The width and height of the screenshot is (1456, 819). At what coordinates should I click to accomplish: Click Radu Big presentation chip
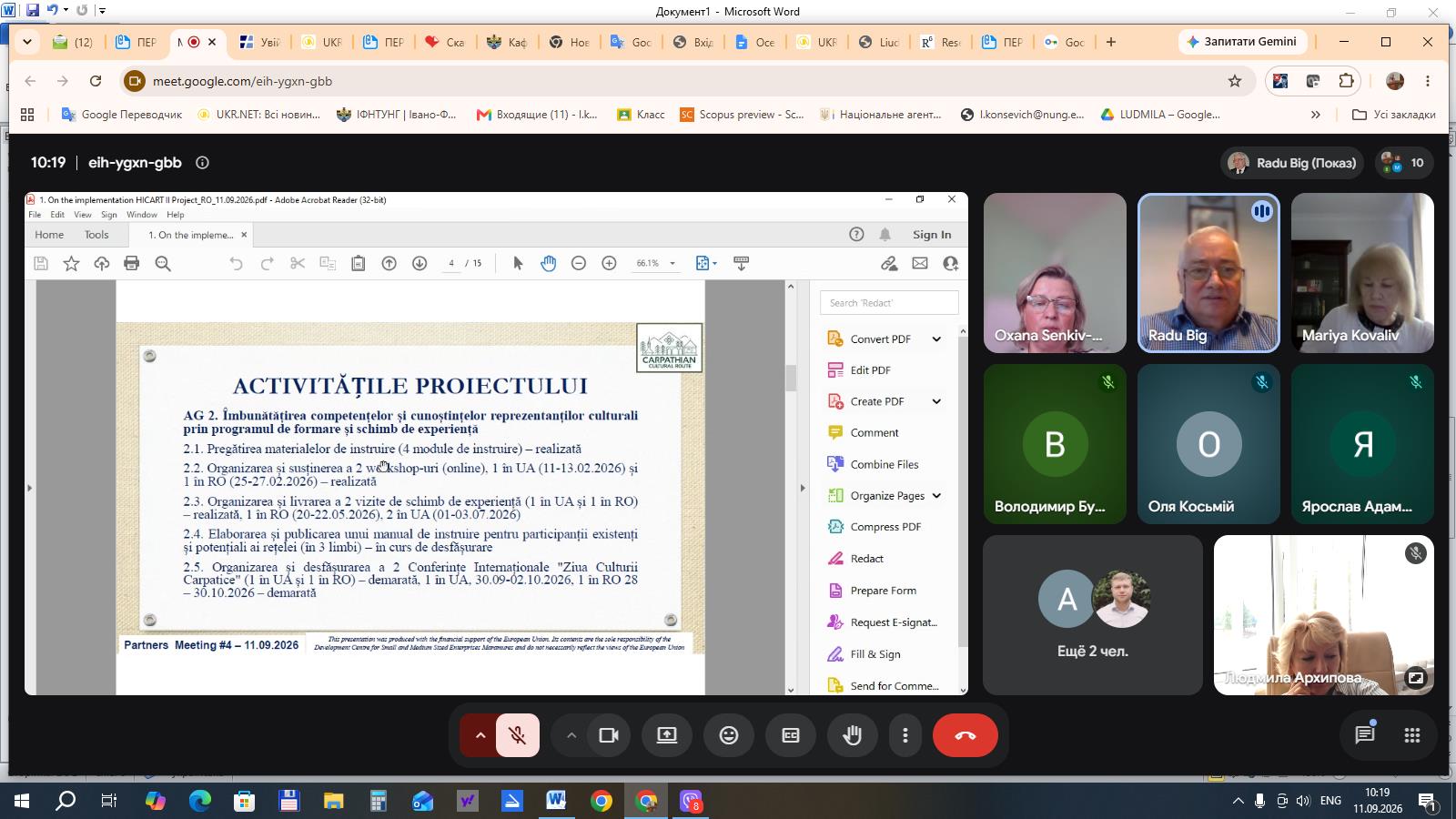point(1292,163)
